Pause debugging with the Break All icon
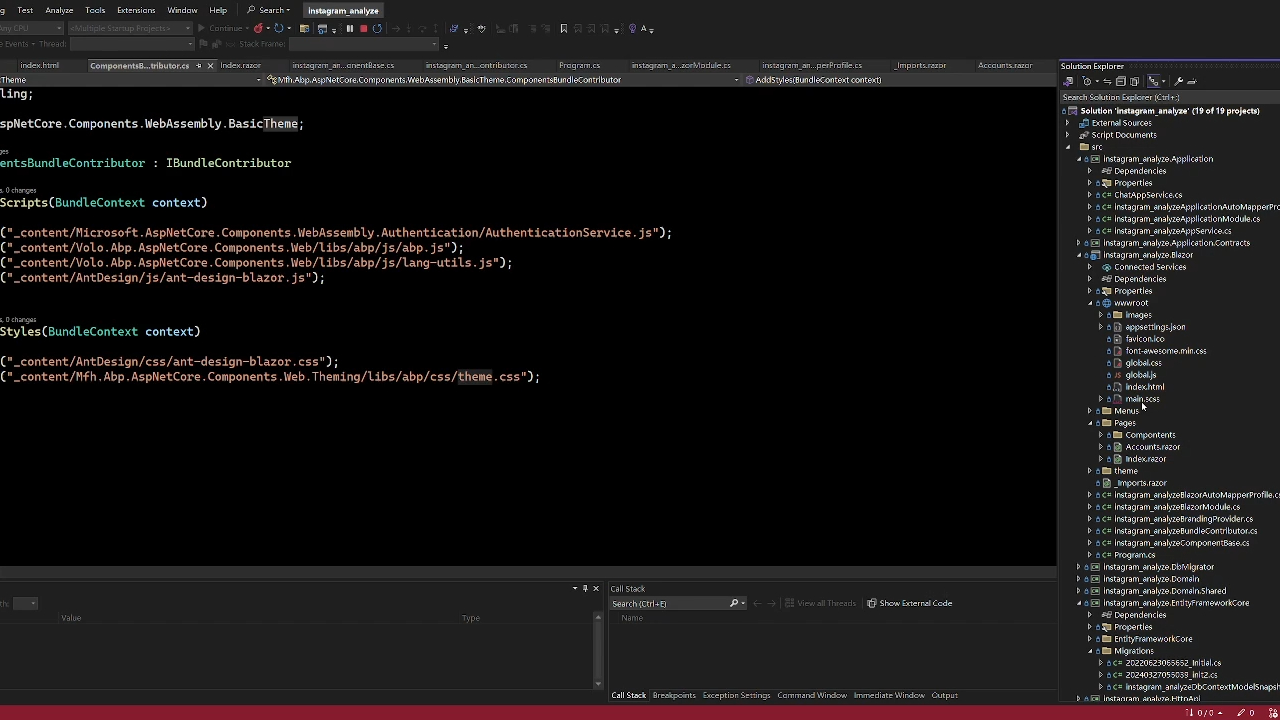 tap(349, 29)
